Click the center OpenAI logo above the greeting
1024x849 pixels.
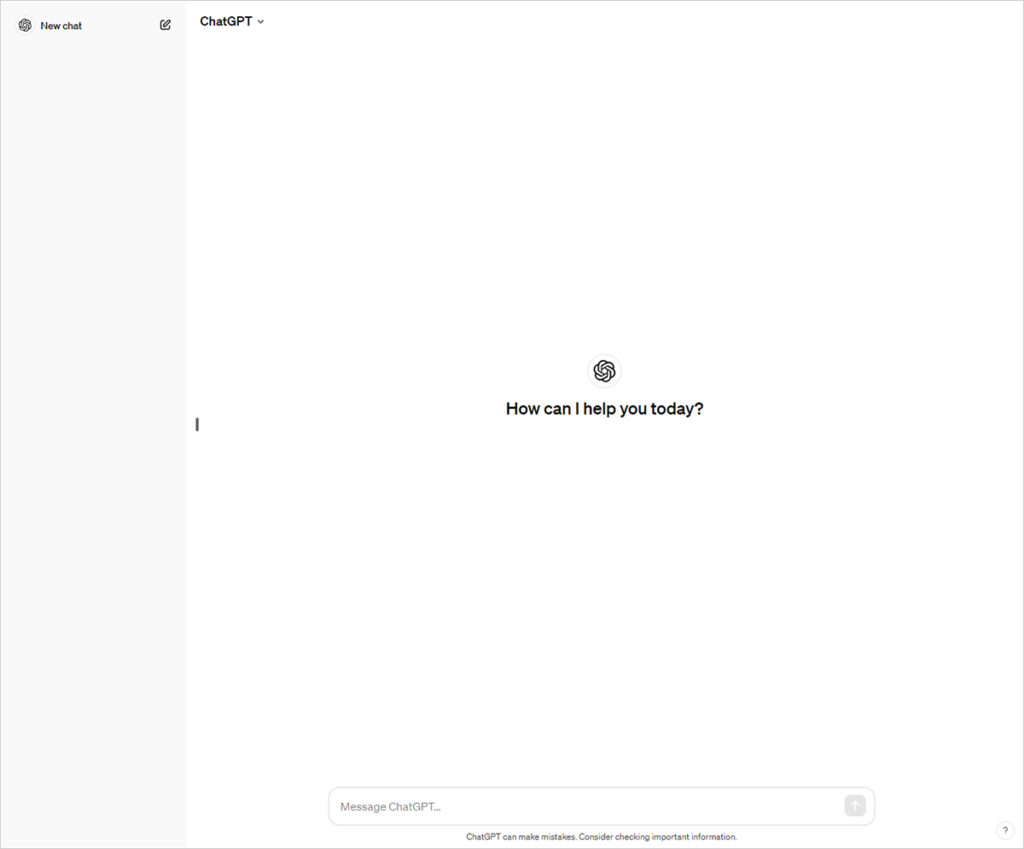(x=604, y=371)
